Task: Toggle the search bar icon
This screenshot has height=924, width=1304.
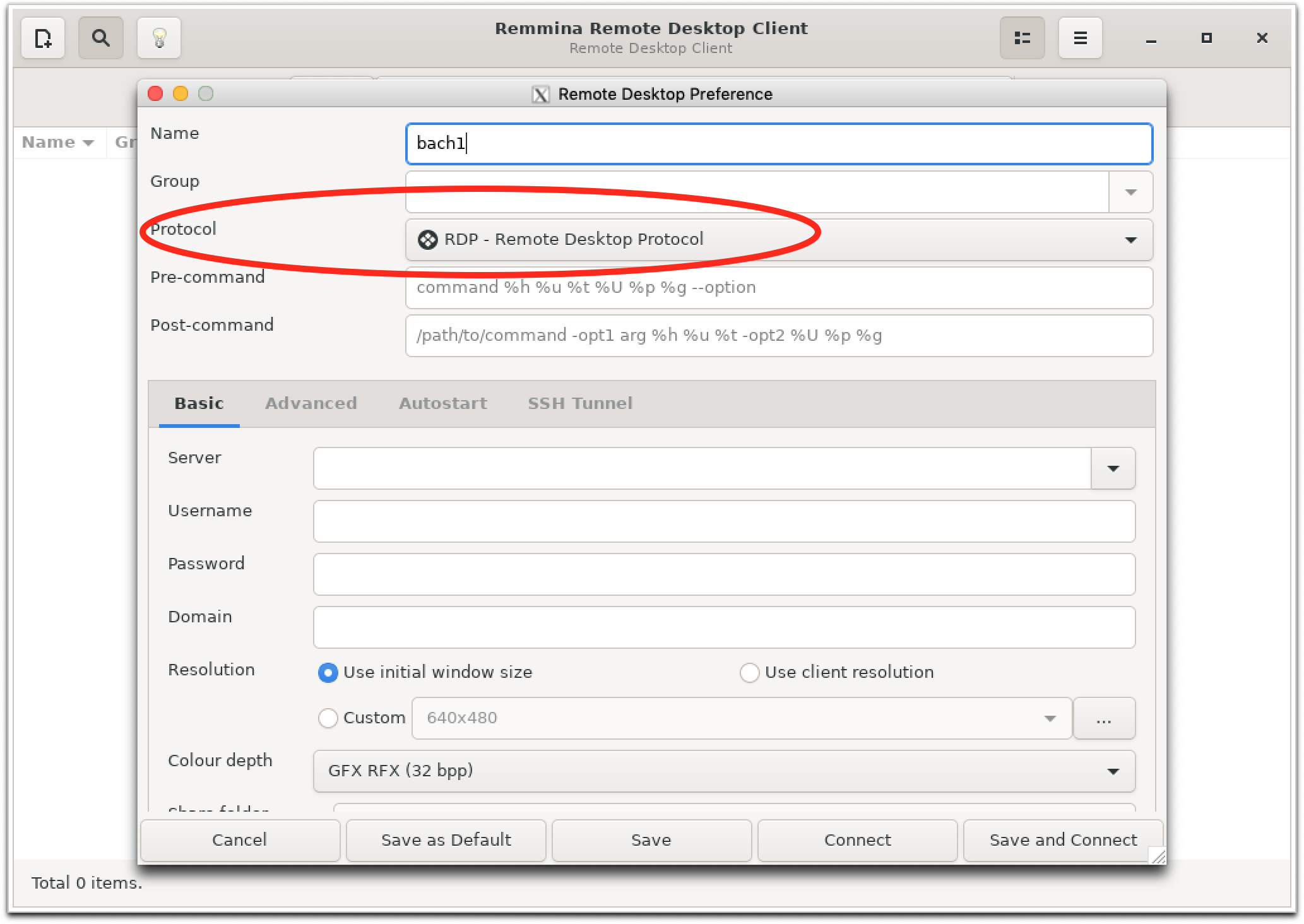Action: tap(100, 38)
